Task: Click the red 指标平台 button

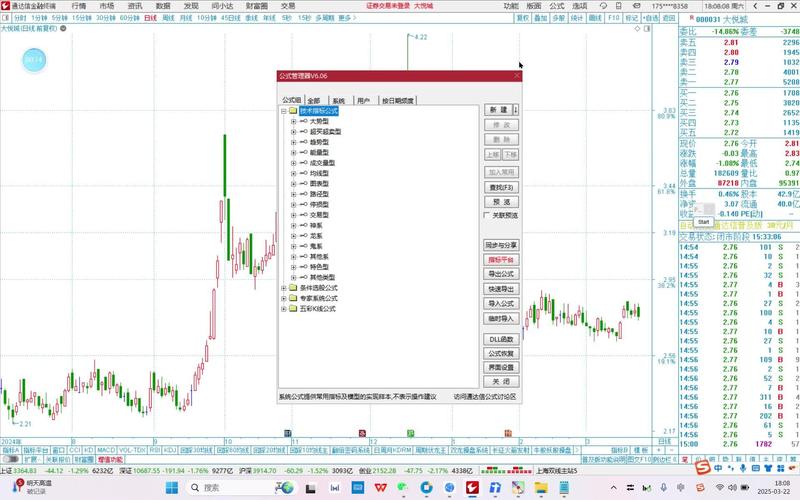Action: (x=501, y=259)
